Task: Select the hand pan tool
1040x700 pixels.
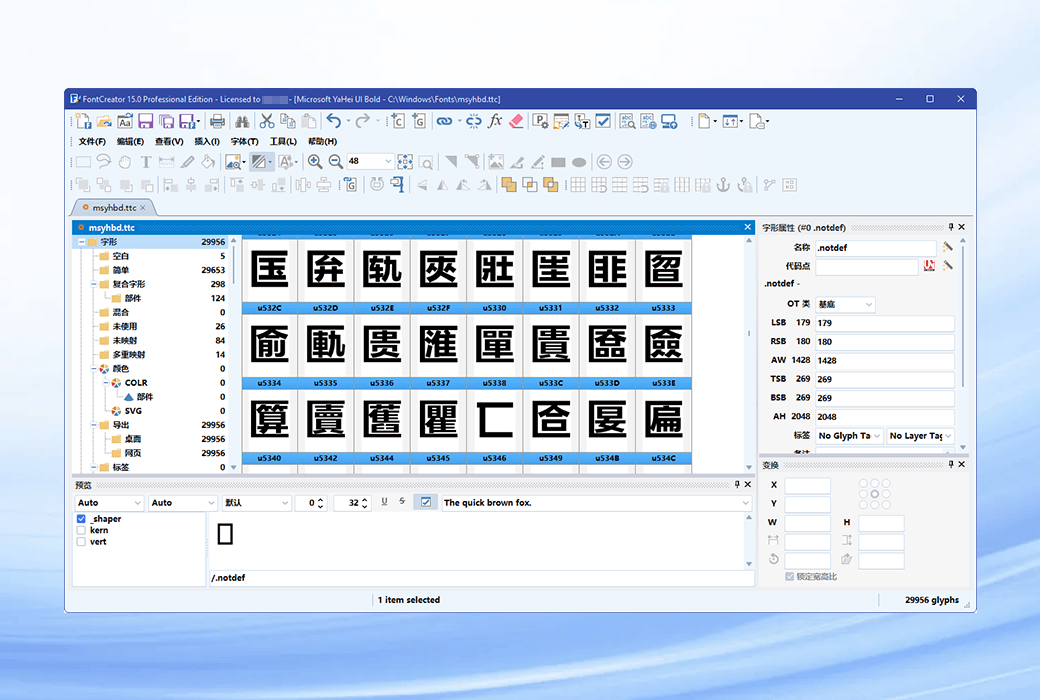Action: tap(125, 161)
